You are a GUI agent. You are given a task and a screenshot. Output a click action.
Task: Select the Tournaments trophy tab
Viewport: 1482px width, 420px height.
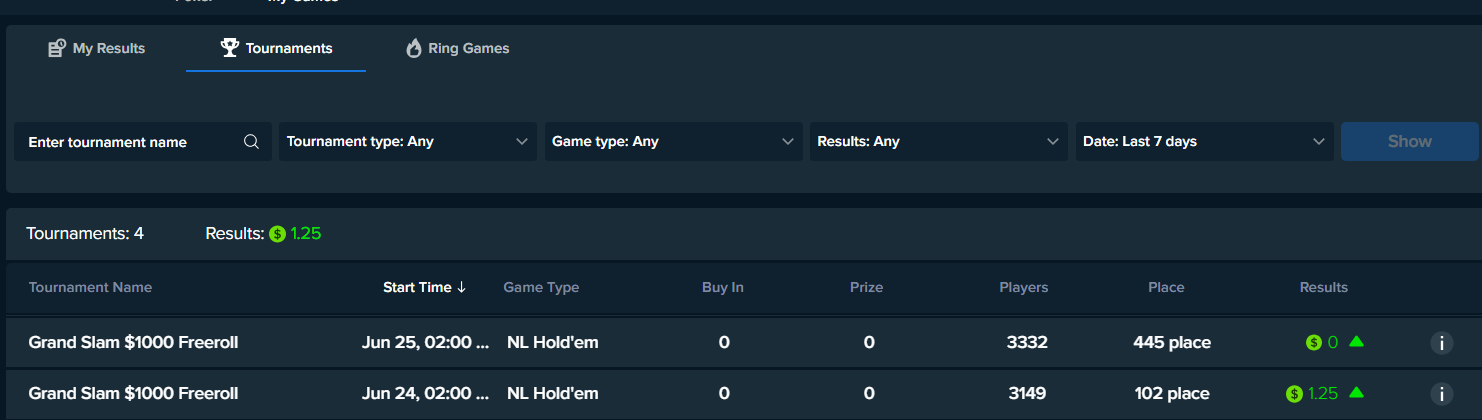coord(276,48)
